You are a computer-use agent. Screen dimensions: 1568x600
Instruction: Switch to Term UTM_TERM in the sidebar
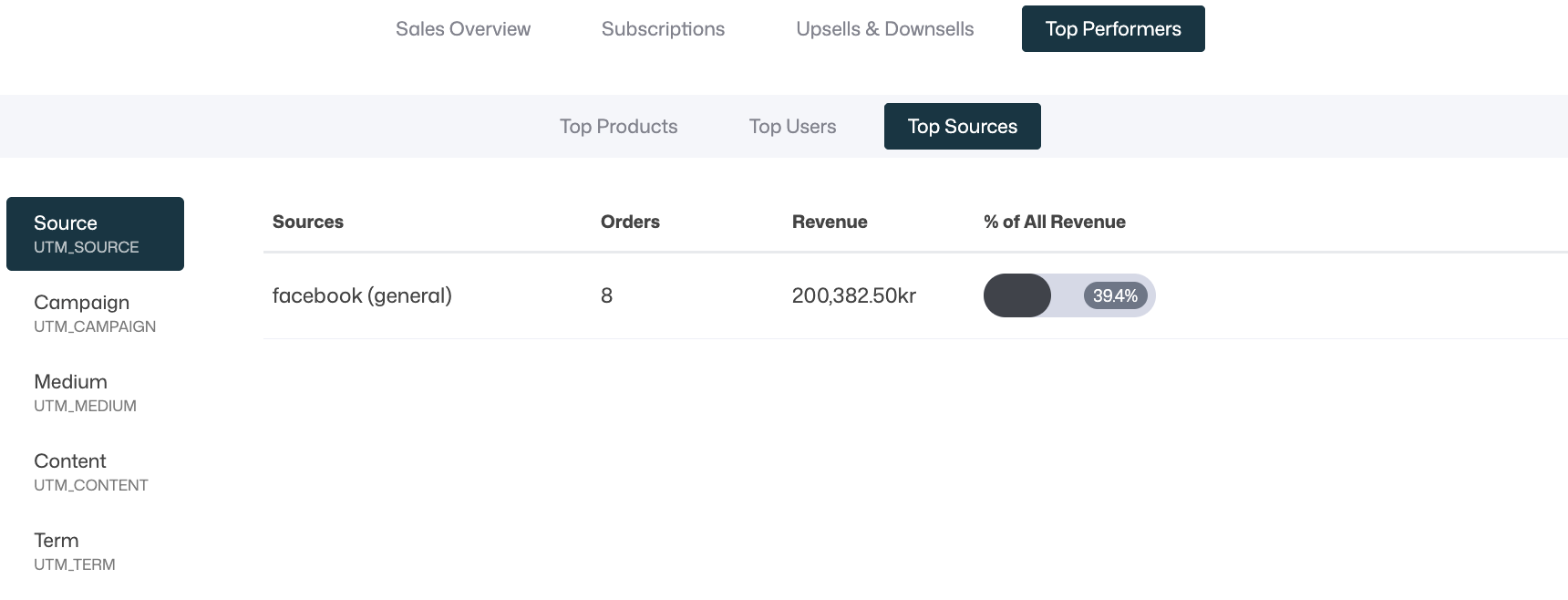tap(75, 552)
